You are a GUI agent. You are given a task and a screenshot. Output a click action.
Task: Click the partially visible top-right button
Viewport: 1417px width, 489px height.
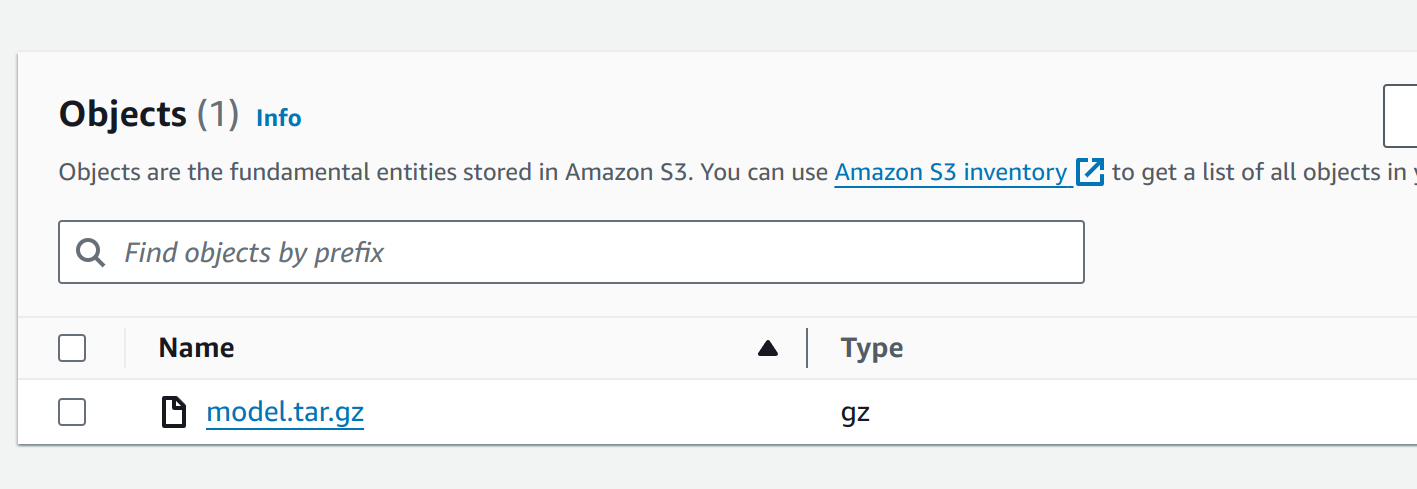tap(1400, 117)
